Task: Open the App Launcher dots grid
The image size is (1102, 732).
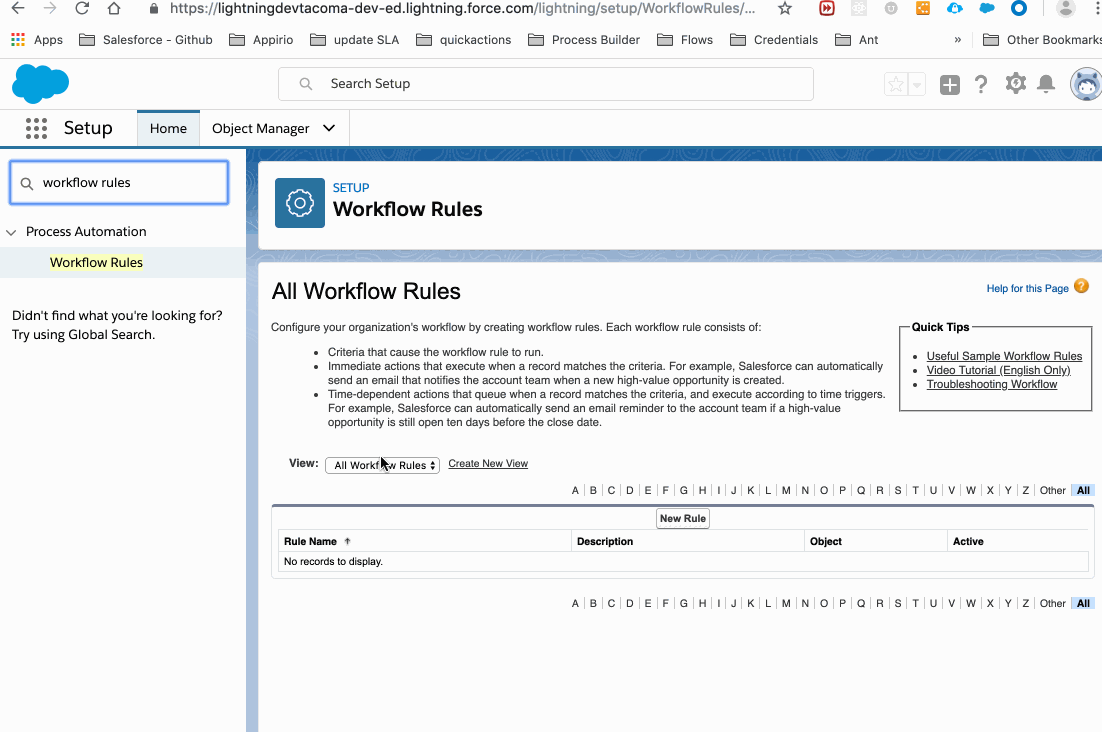Action: 37,129
